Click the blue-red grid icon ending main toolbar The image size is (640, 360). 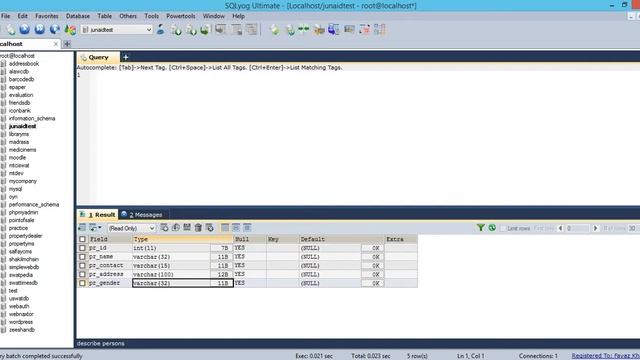click(380, 29)
